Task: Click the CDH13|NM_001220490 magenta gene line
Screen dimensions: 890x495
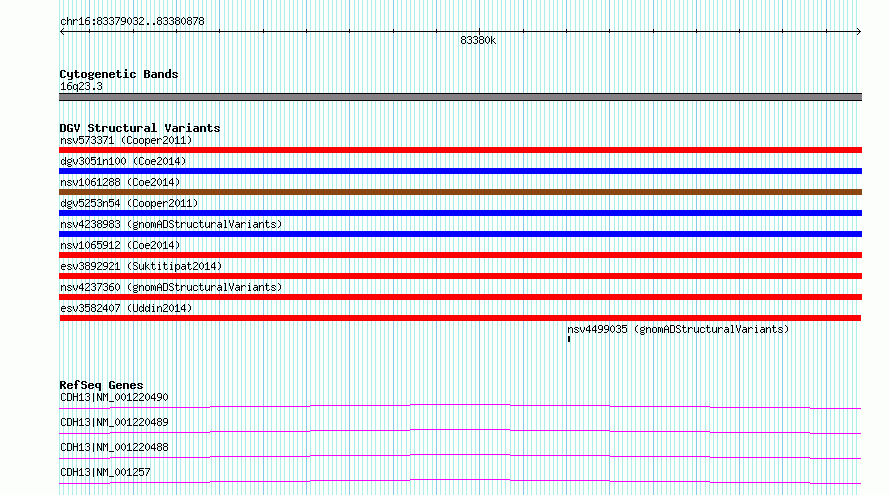Action: tap(460, 406)
